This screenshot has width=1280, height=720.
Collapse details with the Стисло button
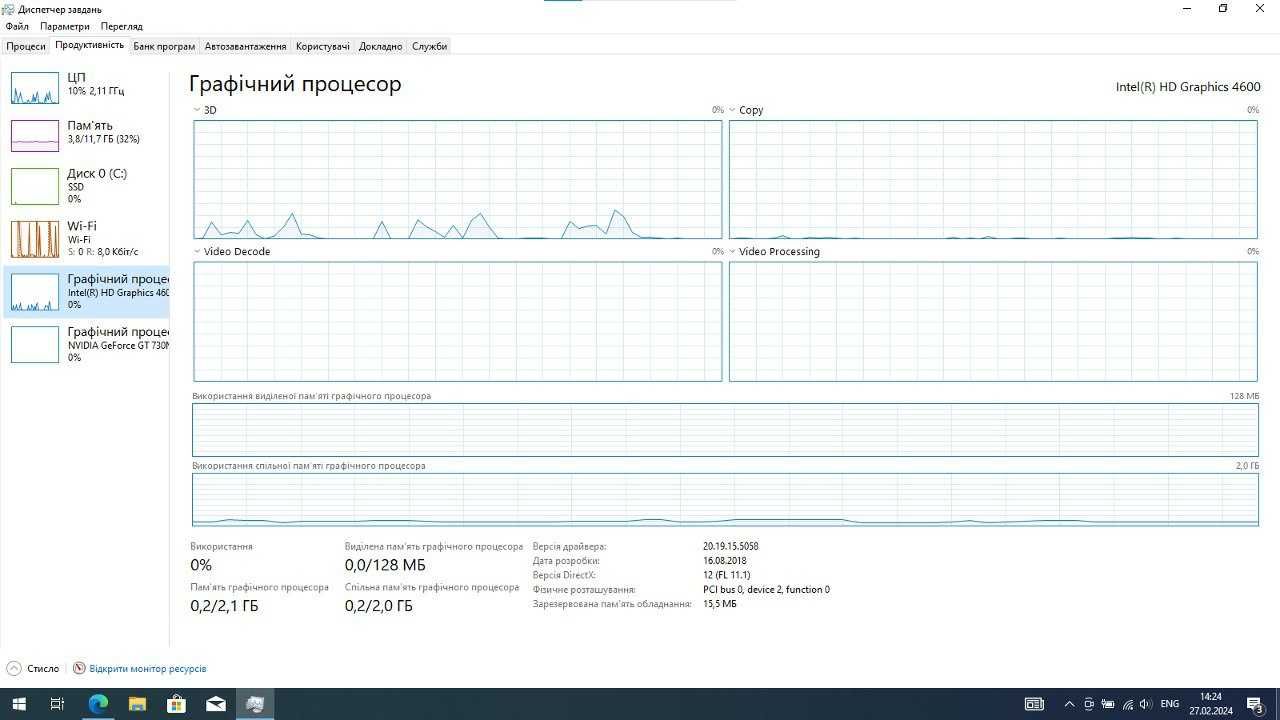tap(33, 668)
